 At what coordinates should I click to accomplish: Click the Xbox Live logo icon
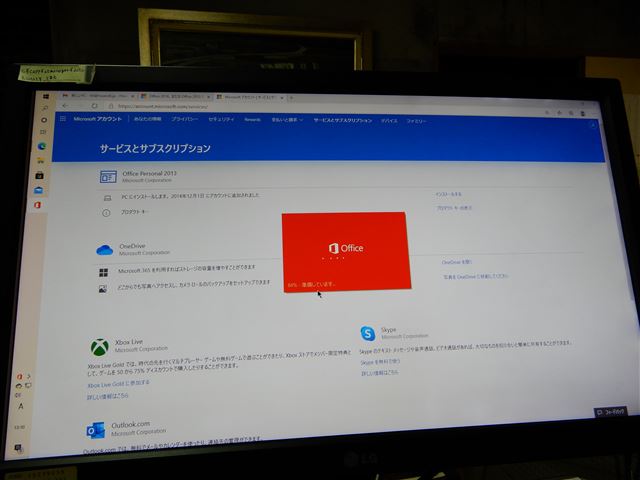click(100, 347)
